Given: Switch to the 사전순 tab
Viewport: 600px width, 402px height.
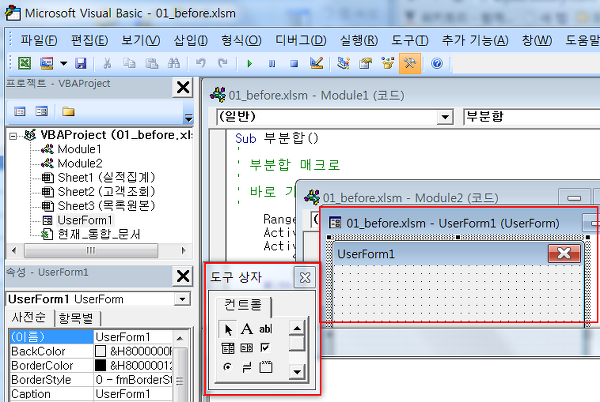Looking at the screenshot, I should coord(29,317).
